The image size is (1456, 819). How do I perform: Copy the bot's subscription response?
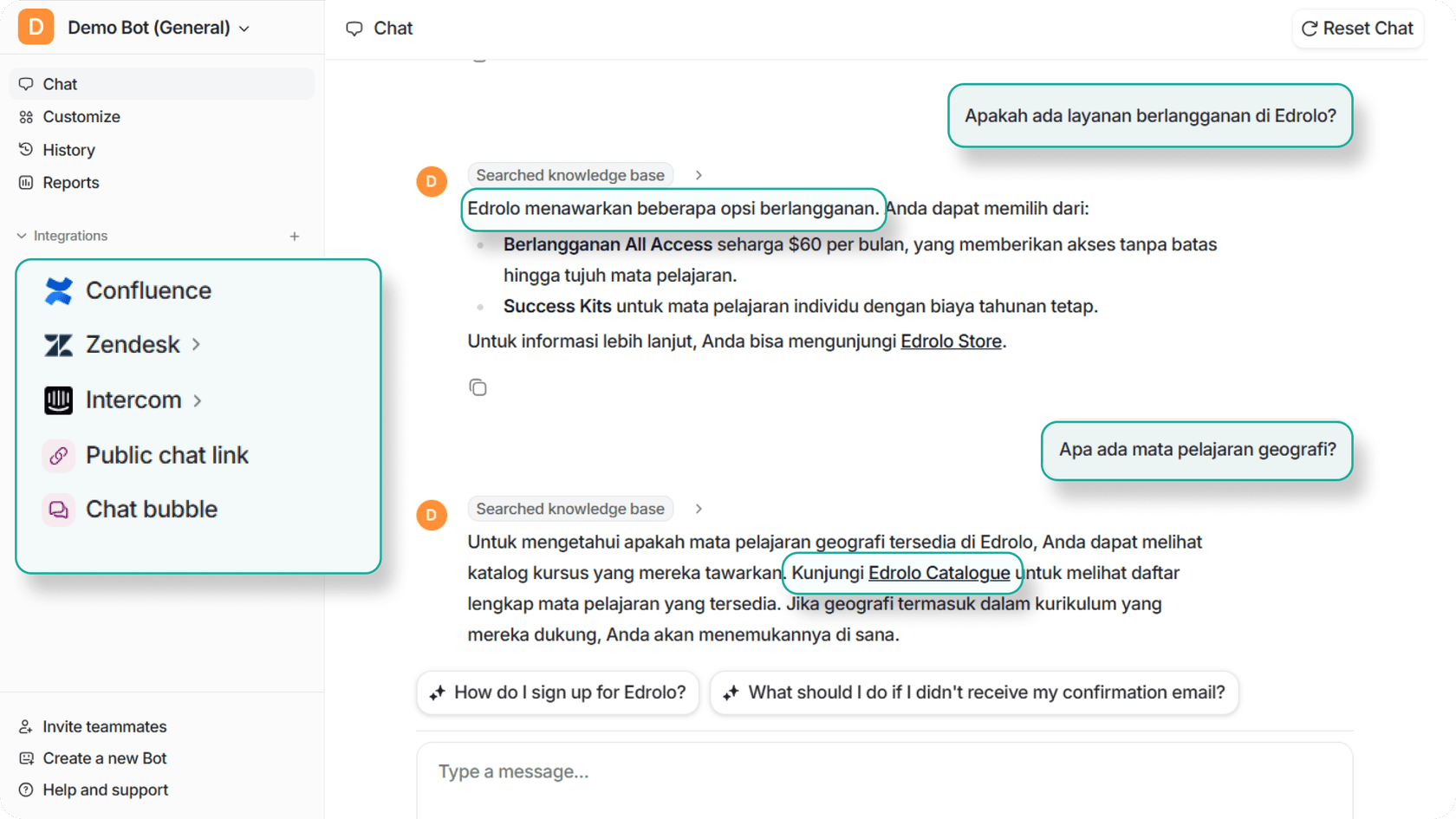tap(478, 387)
